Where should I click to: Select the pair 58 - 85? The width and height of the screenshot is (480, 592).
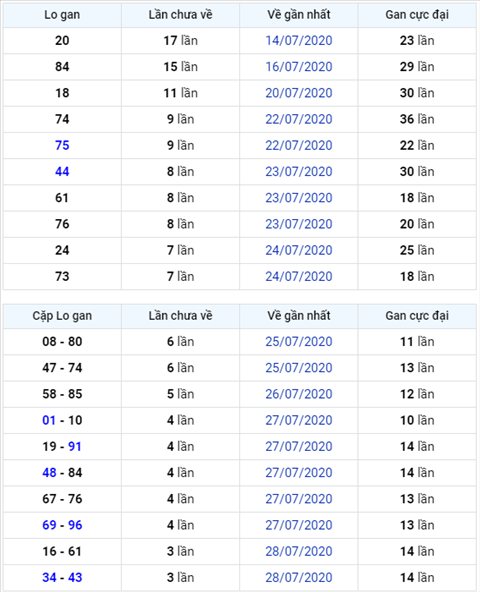pos(62,394)
